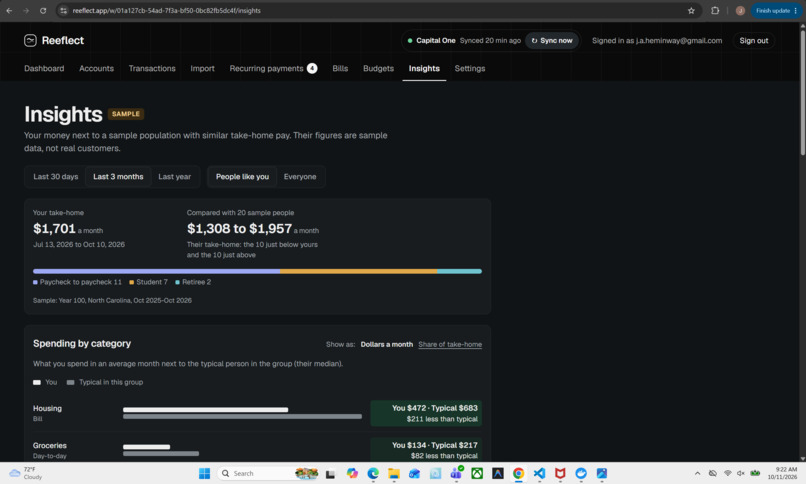Open the Accounts tab
The image size is (806, 484).
click(x=96, y=68)
